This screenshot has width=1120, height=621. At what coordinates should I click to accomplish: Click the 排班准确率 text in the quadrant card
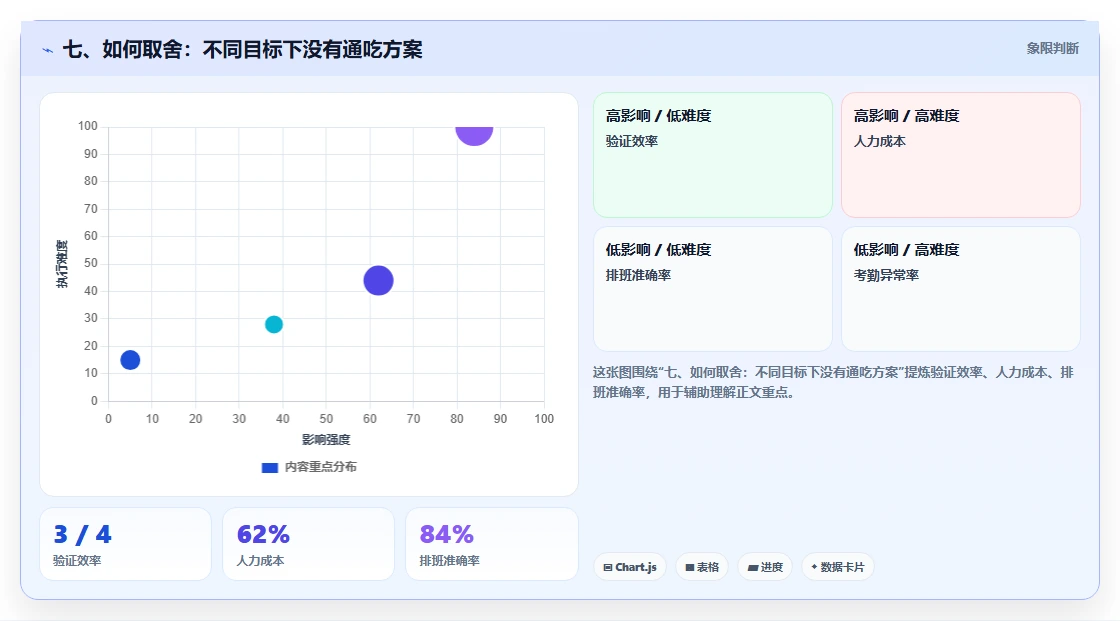[639, 275]
